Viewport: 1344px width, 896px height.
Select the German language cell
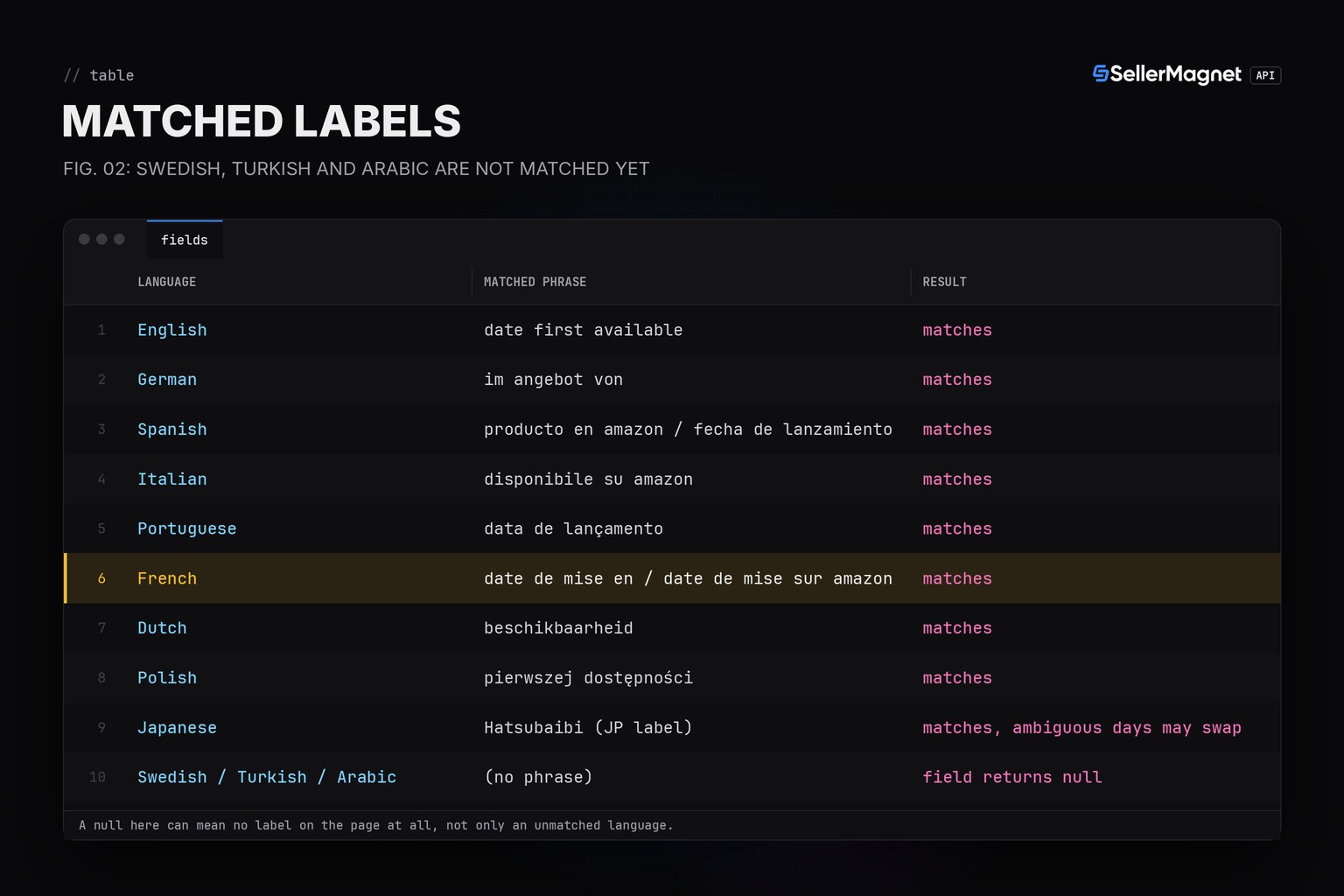[167, 380]
